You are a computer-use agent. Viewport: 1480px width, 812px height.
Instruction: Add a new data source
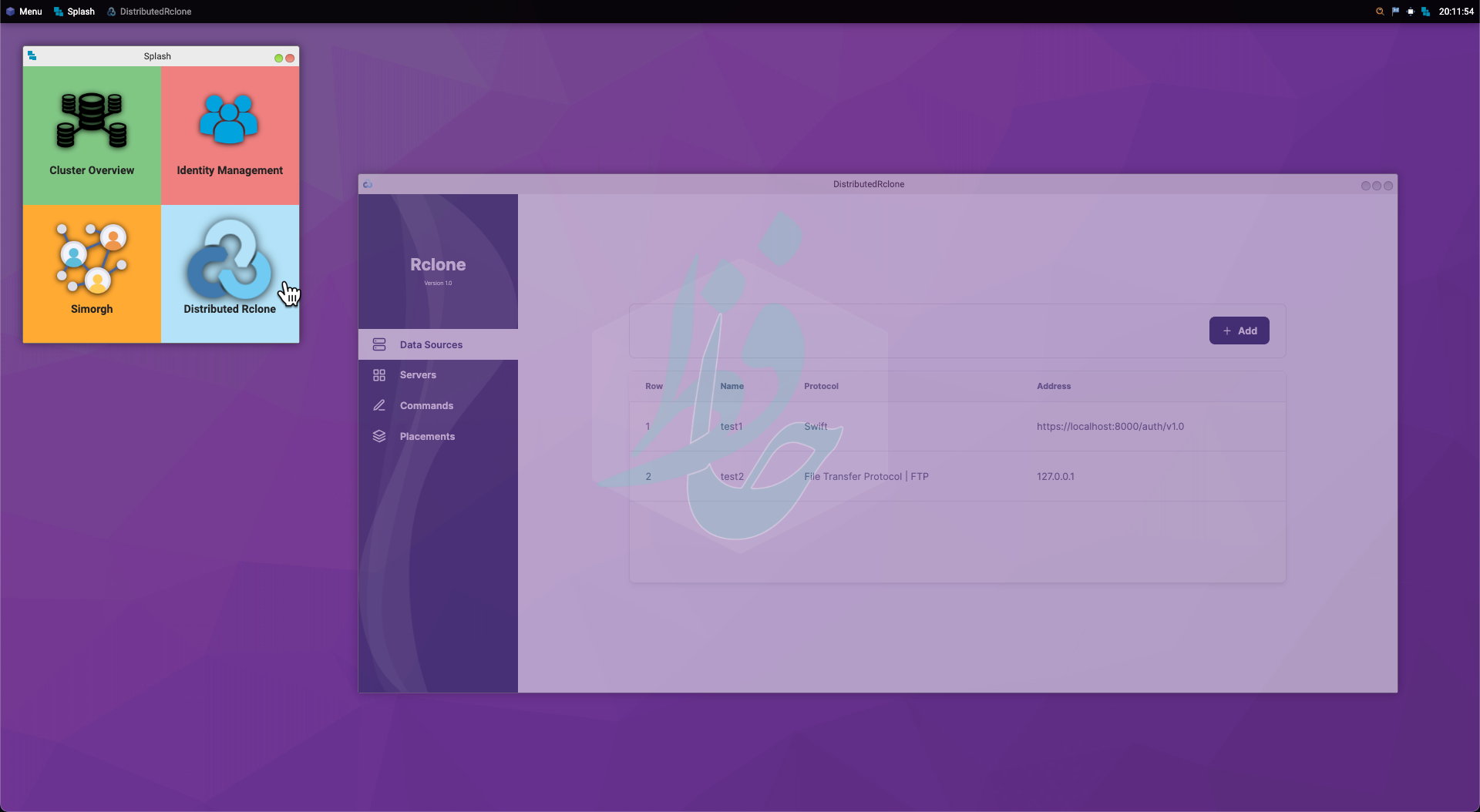1239,331
